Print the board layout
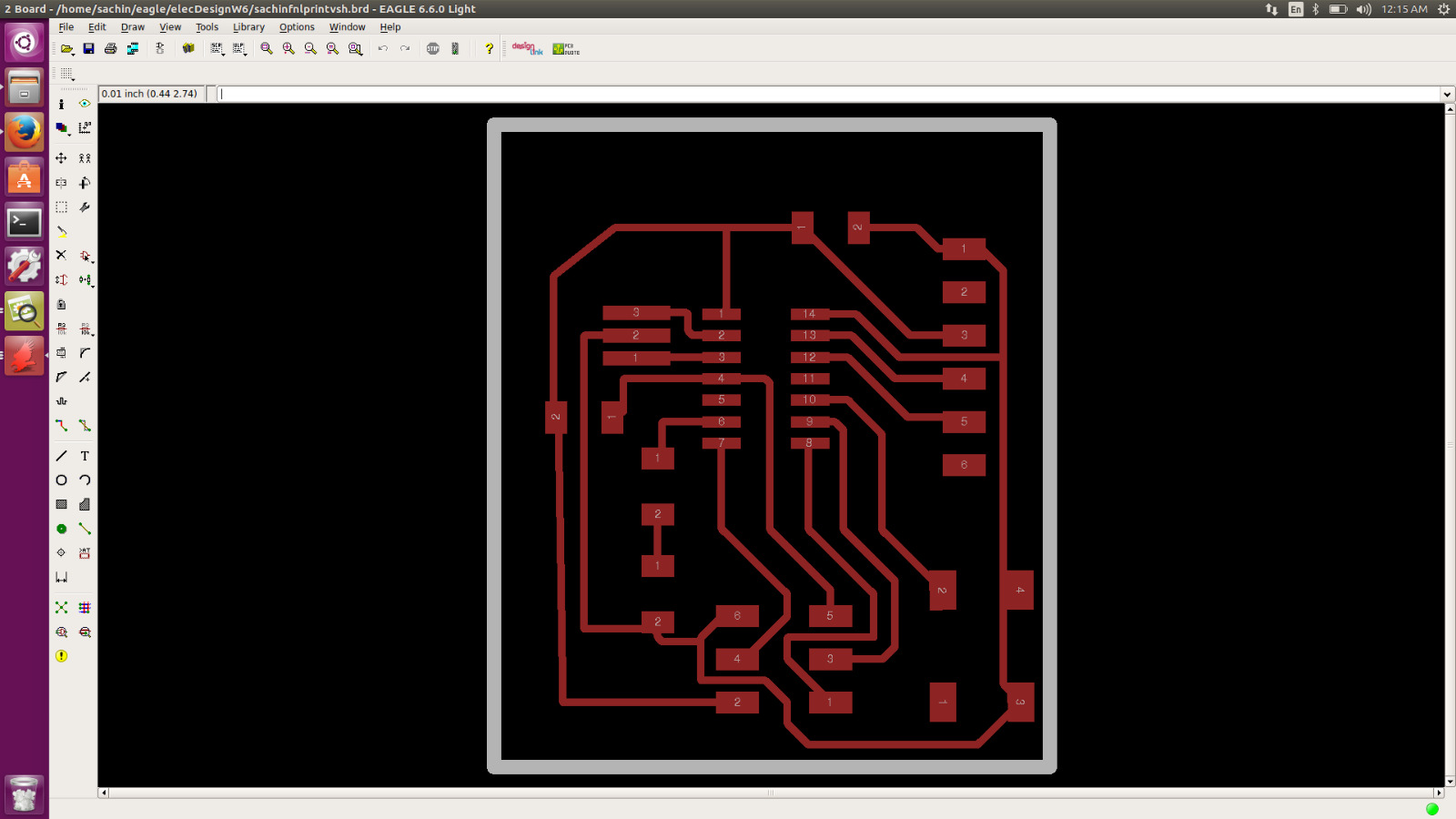Screen dimensions: 1456x819 pos(110,48)
